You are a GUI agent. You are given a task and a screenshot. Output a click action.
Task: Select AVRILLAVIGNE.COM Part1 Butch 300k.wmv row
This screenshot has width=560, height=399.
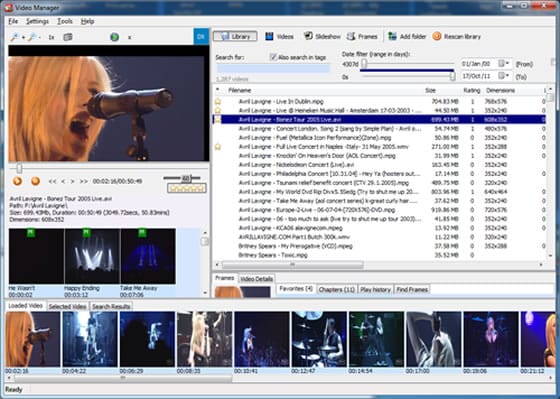tap(379, 237)
